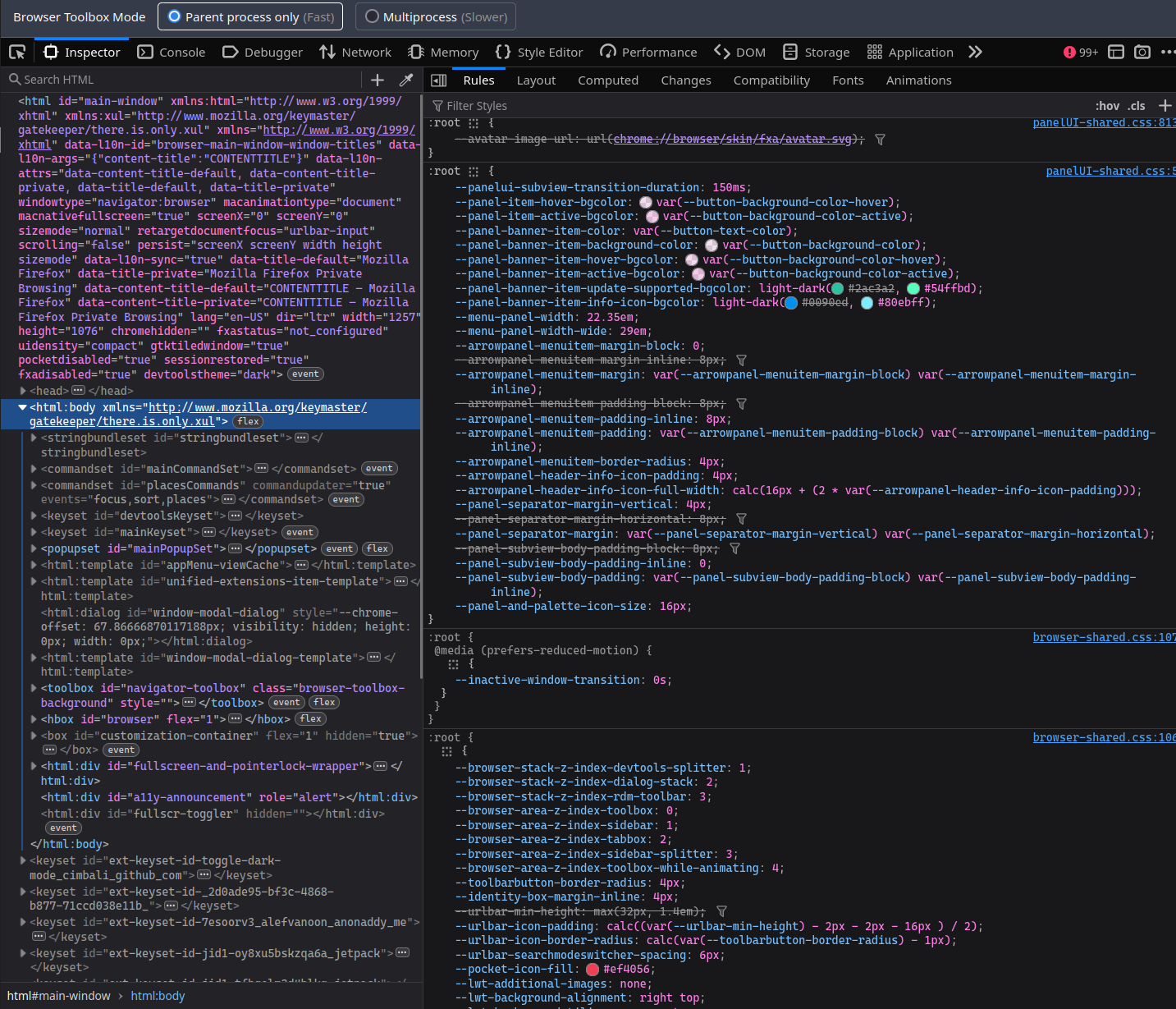Expand the mainCommandSet node
1176x1009 pixels.
tap(34, 469)
